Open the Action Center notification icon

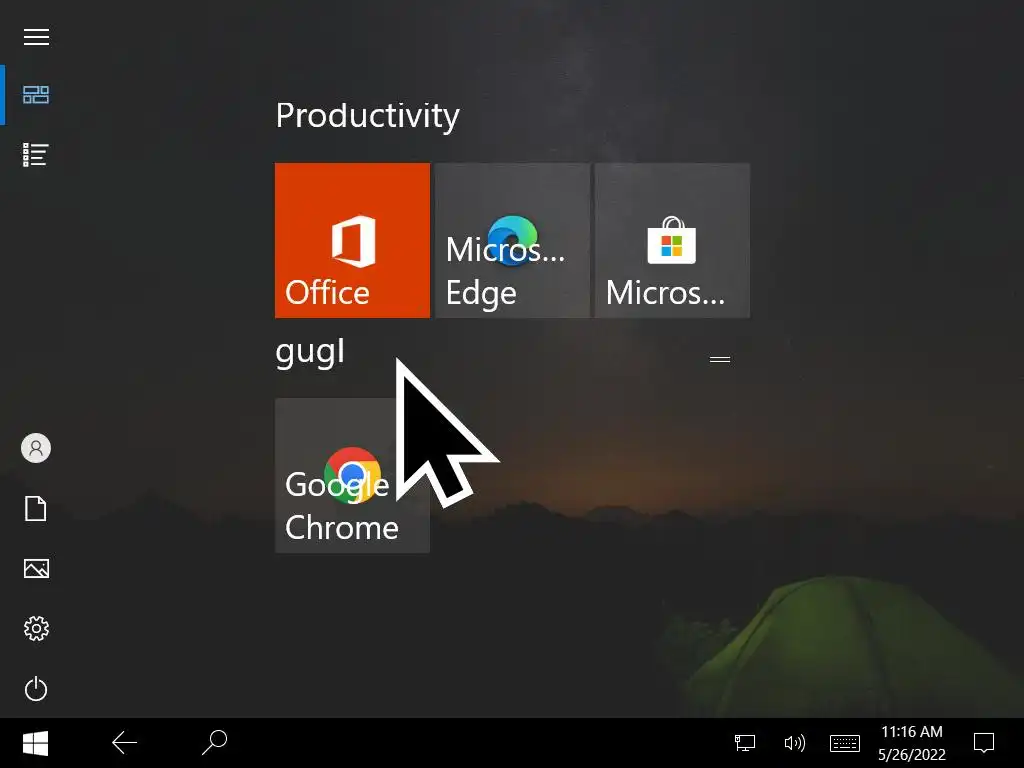(984, 743)
